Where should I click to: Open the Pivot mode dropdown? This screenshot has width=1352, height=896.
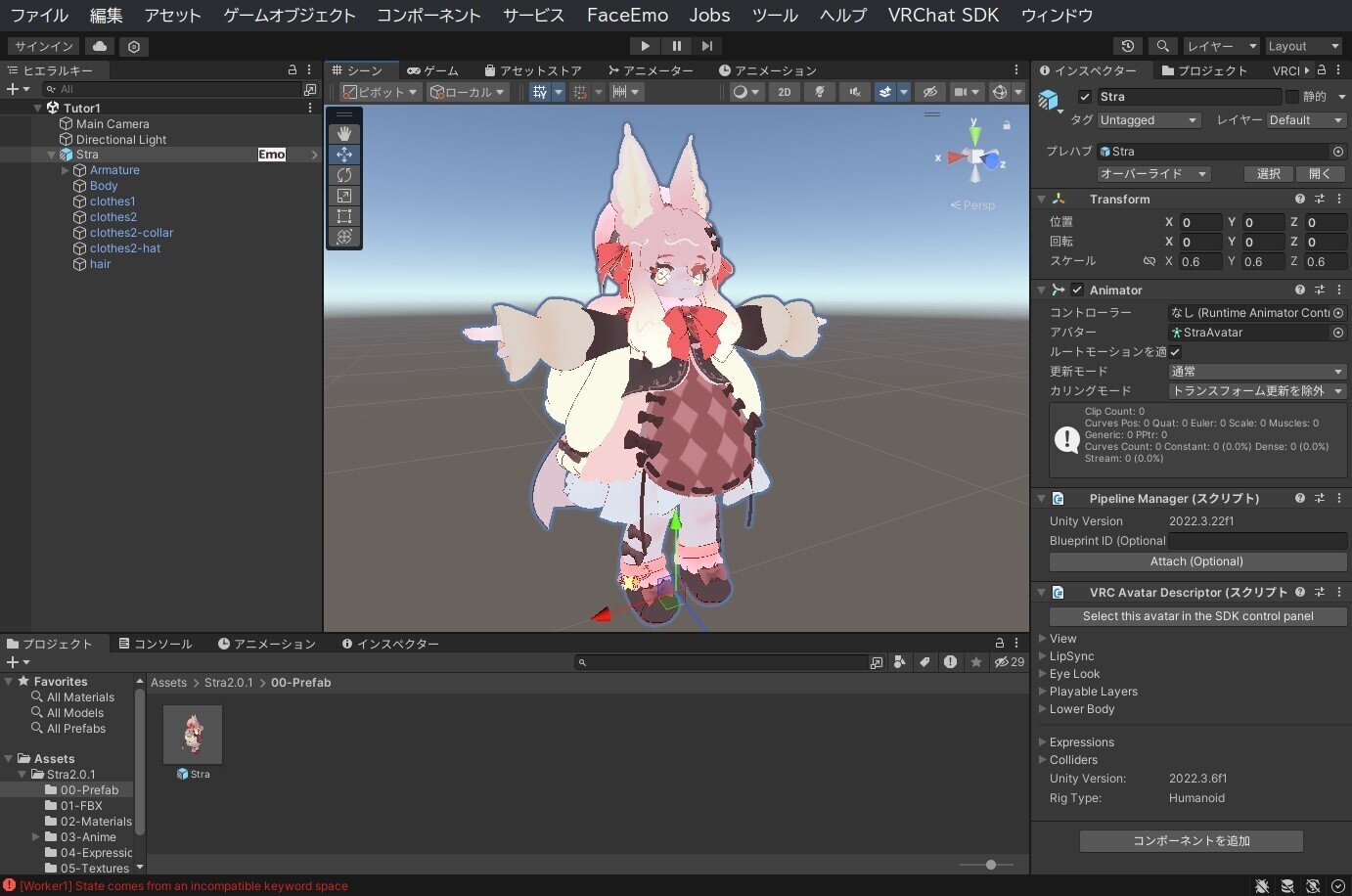coord(381,92)
